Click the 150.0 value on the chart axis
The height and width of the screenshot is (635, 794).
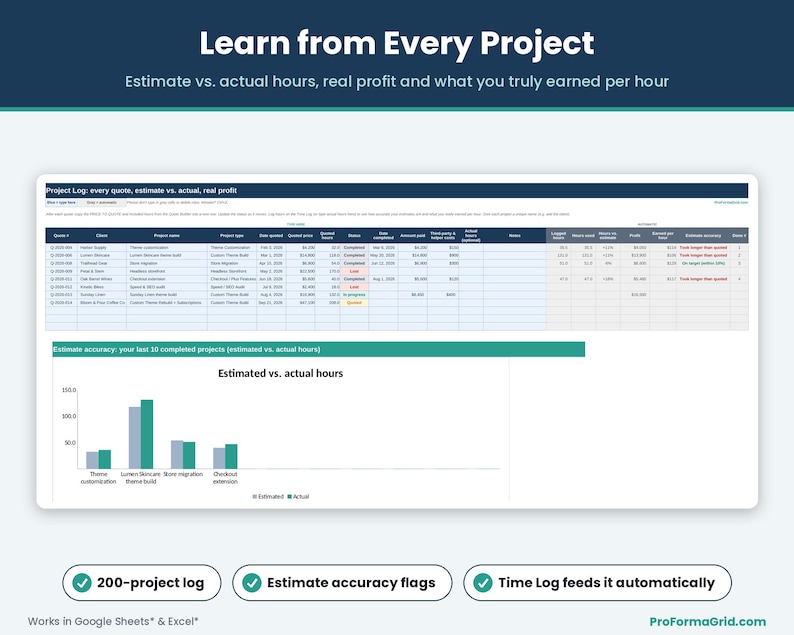point(69,390)
